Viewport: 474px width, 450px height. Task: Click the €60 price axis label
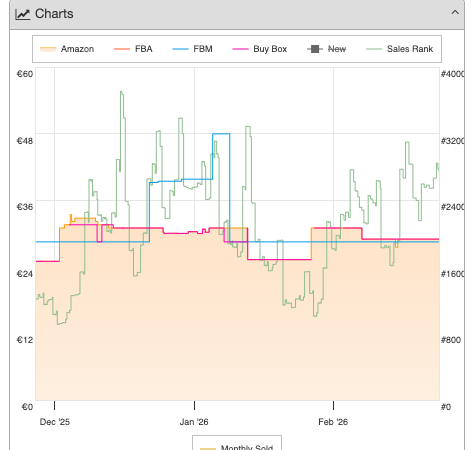[25, 74]
